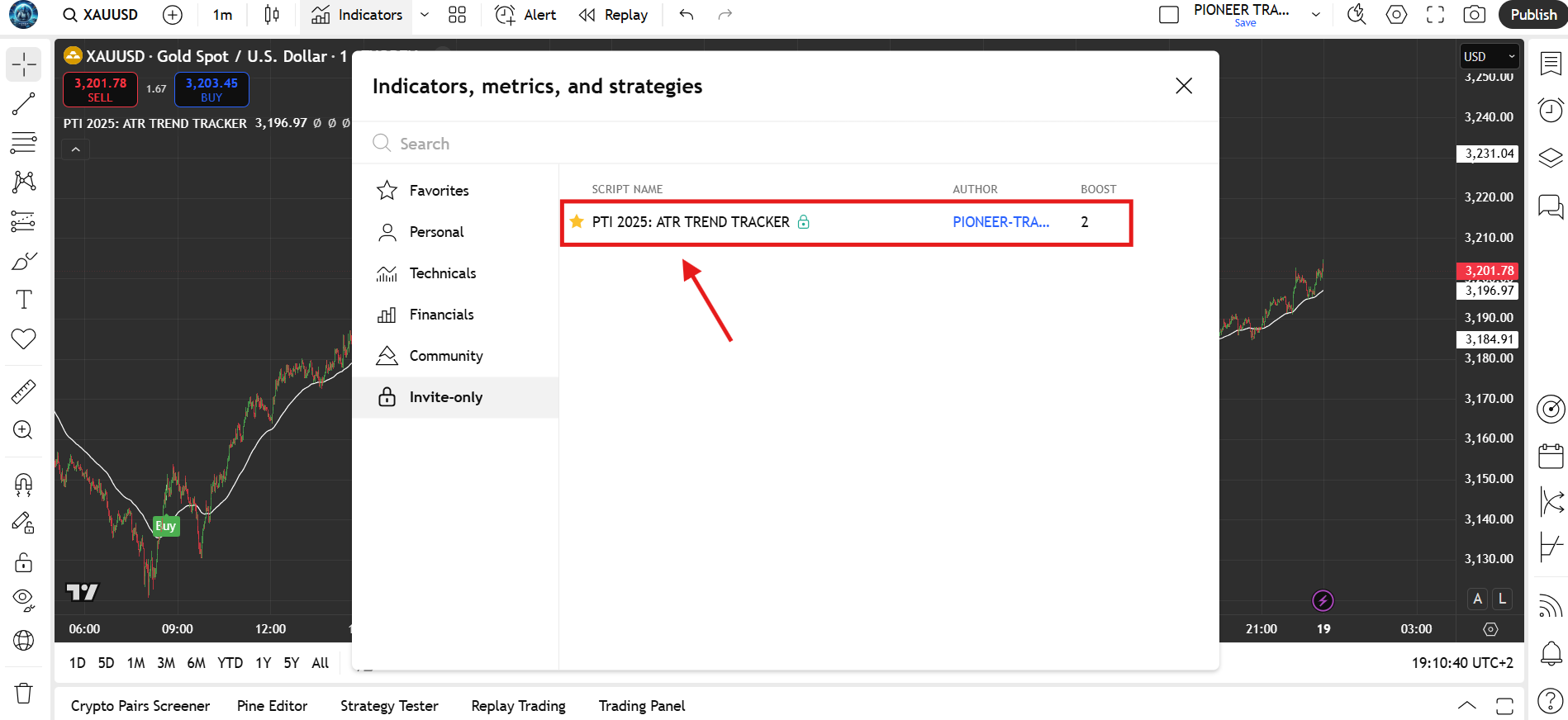Focus the indicator Search field

click(x=785, y=143)
